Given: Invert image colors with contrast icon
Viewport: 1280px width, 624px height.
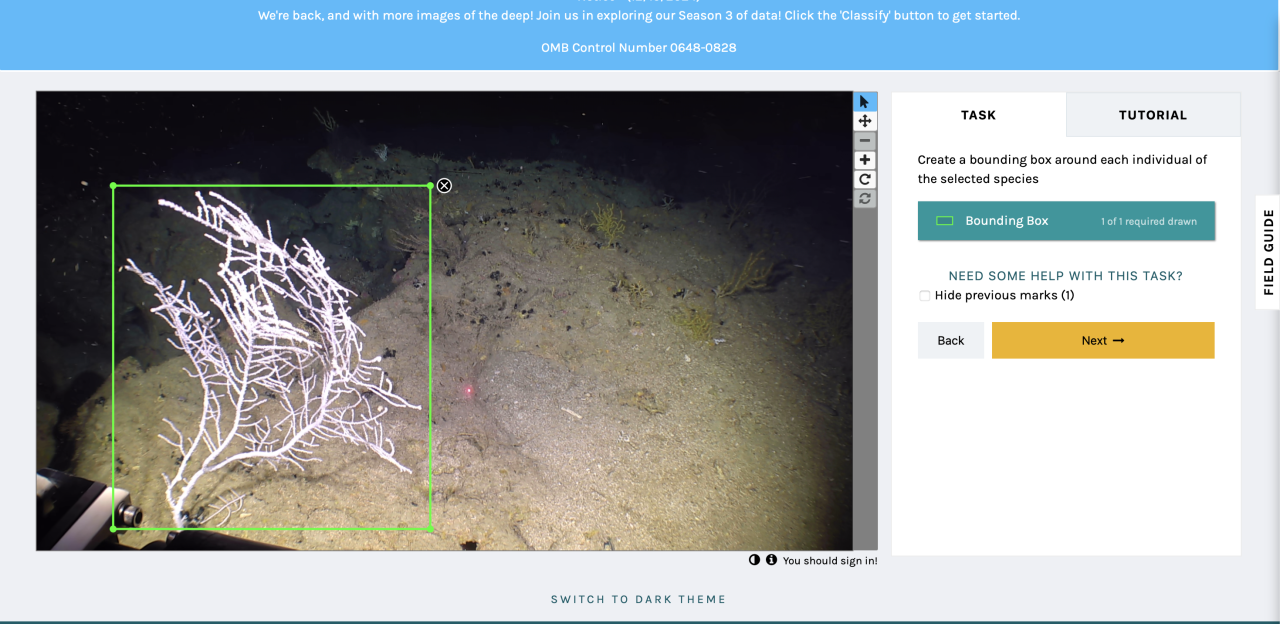Looking at the screenshot, I should point(754,560).
